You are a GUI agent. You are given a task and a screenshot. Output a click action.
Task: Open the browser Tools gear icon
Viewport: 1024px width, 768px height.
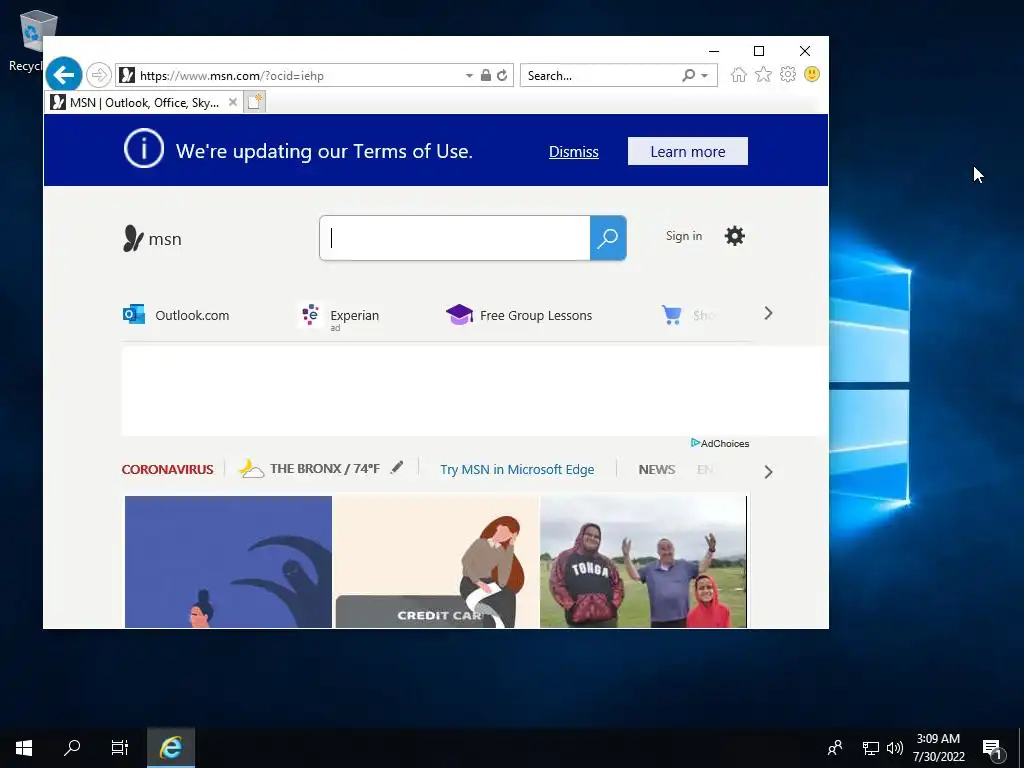[788, 74]
